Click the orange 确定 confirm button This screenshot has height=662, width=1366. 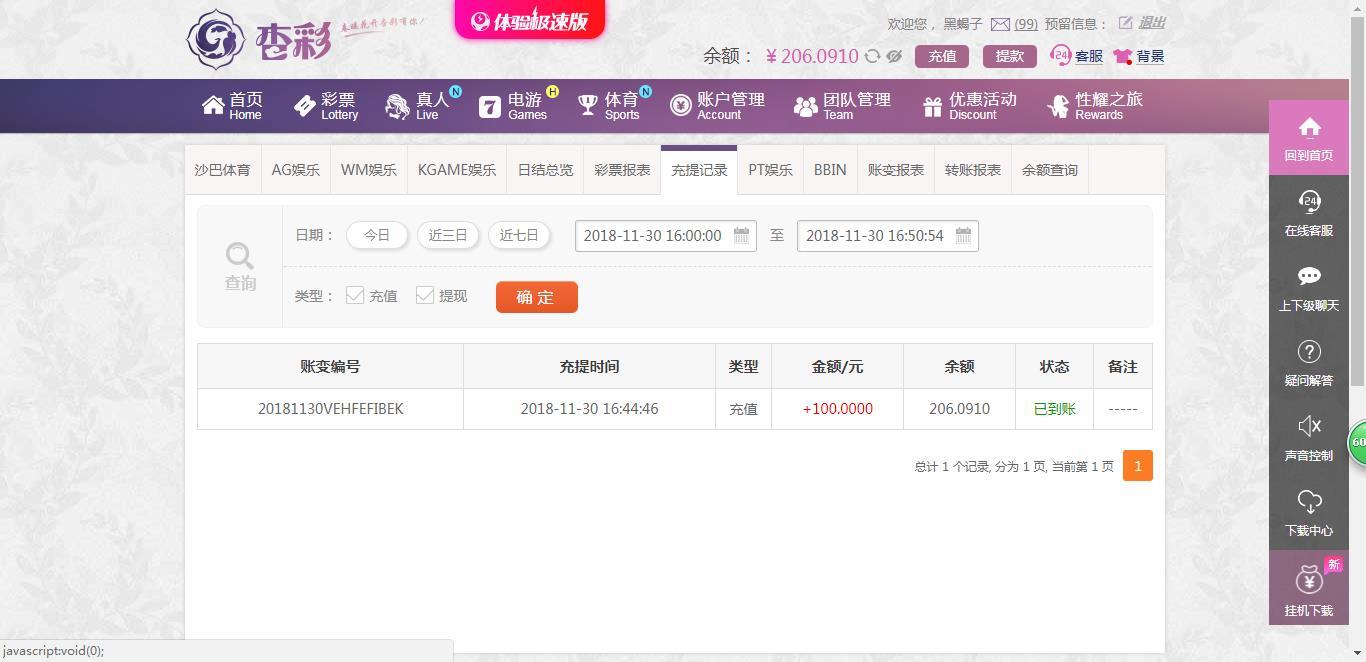(x=537, y=297)
